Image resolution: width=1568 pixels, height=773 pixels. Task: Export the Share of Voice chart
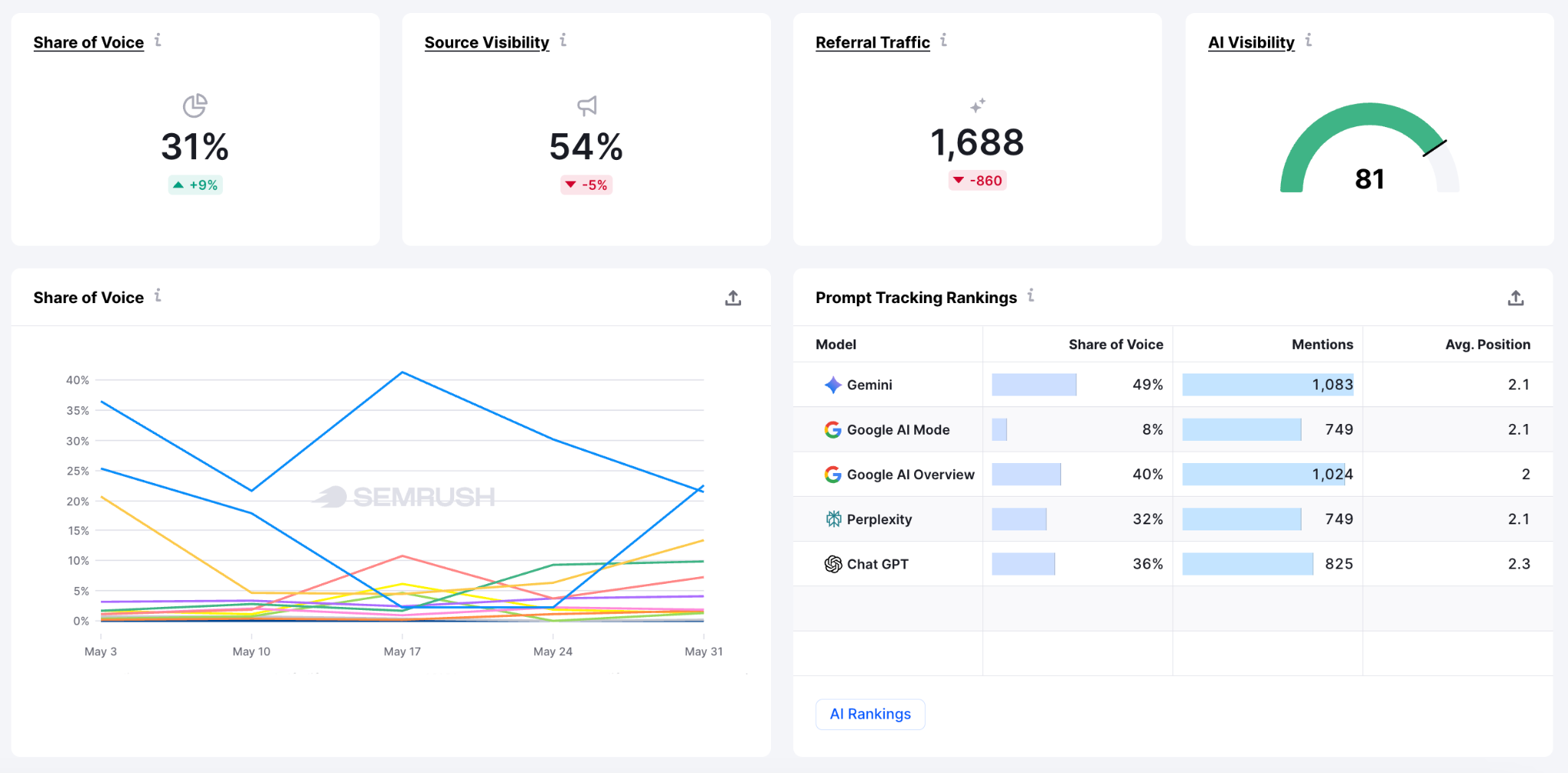coord(733,298)
